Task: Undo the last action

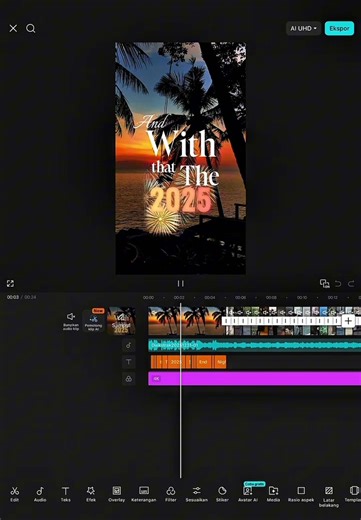Action: (x=338, y=284)
